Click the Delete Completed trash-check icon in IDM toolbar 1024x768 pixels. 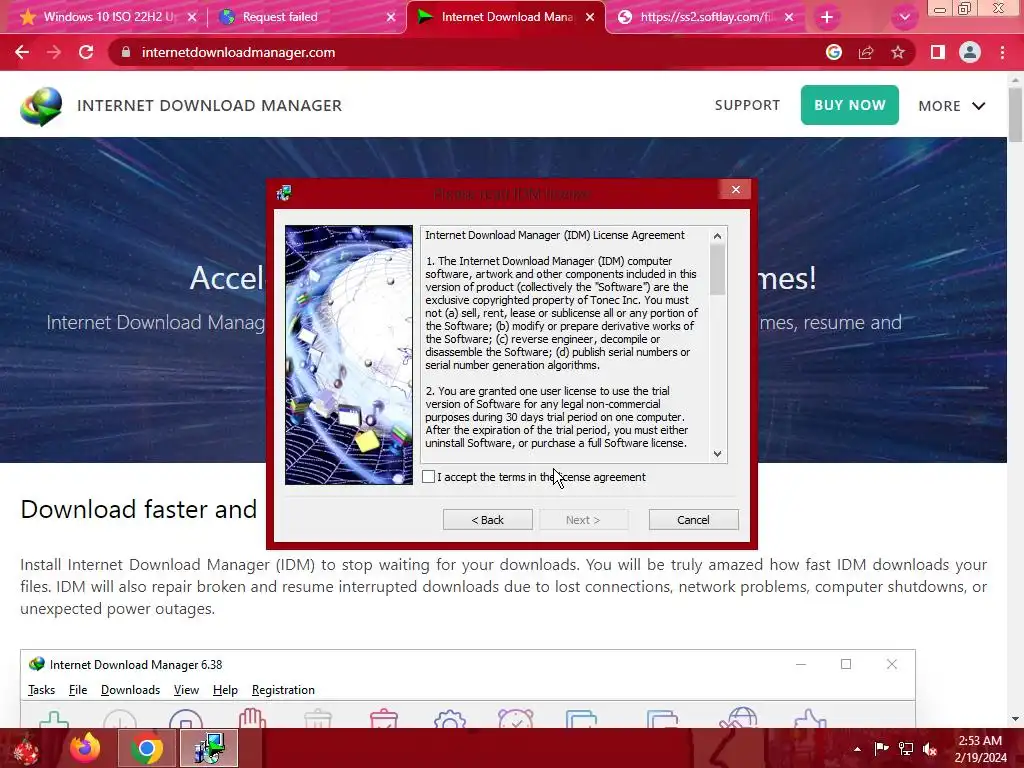pos(383,719)
